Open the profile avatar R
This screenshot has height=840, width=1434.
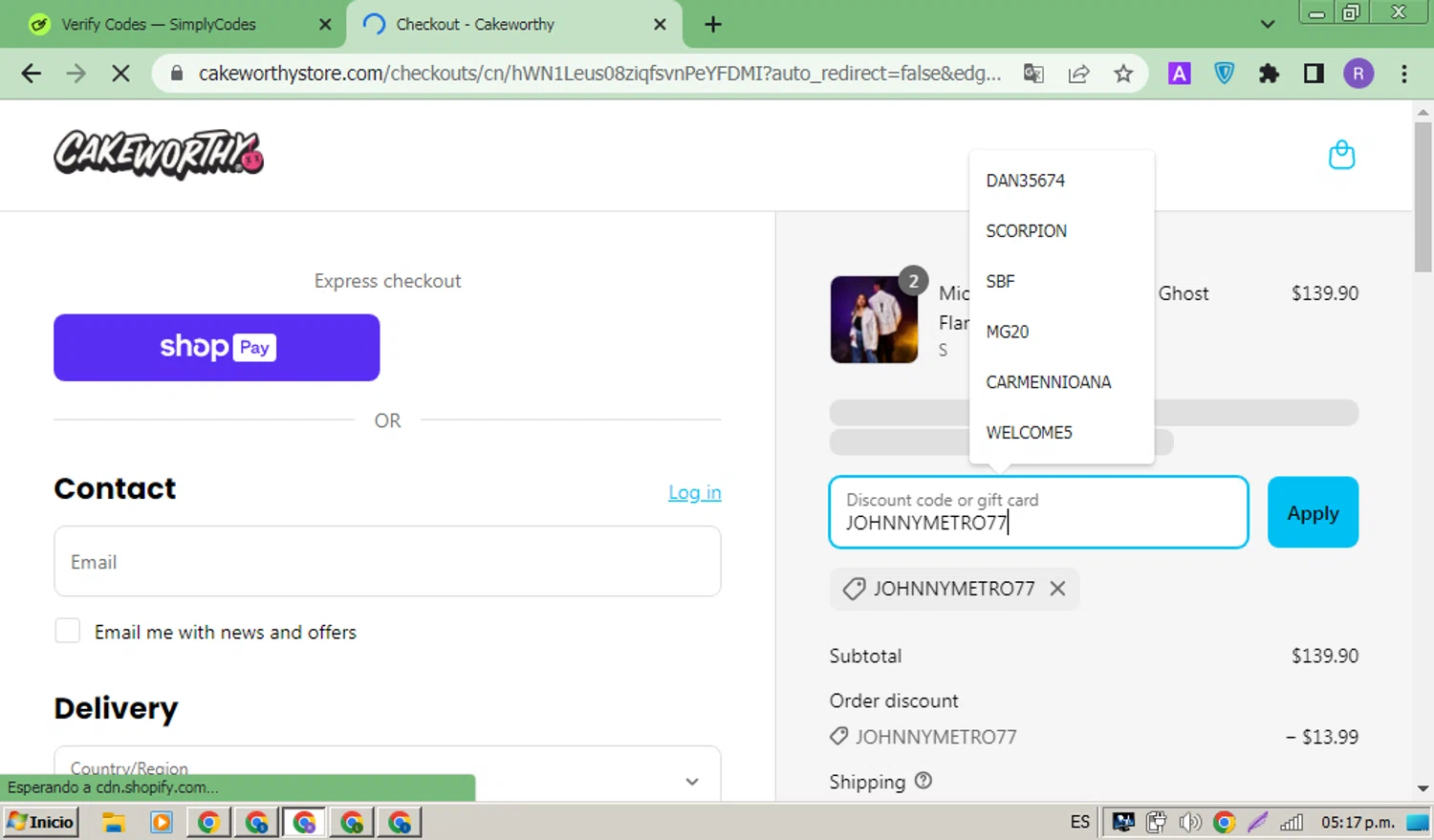tap(1358, 74)
